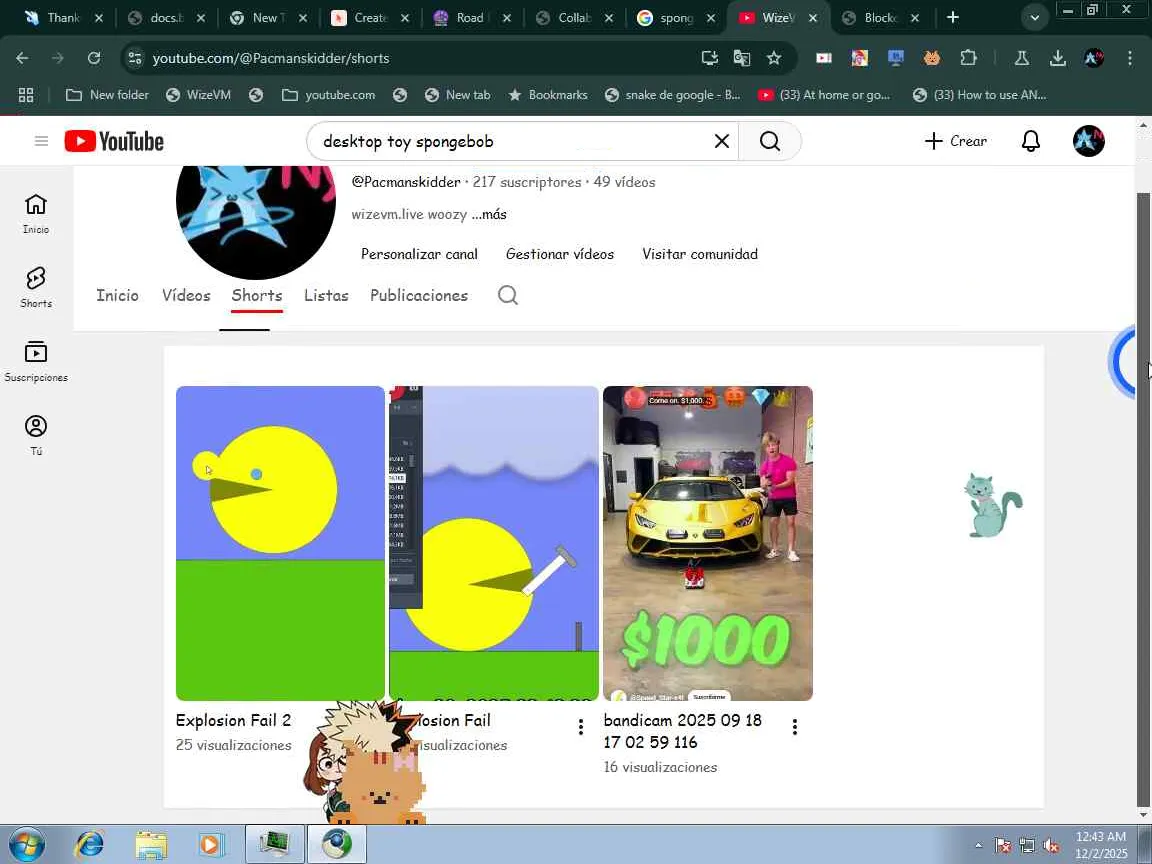Screen dimensions: 1152x864
Task: Open Tú in the left sidebar
Action: pos(35,435)
